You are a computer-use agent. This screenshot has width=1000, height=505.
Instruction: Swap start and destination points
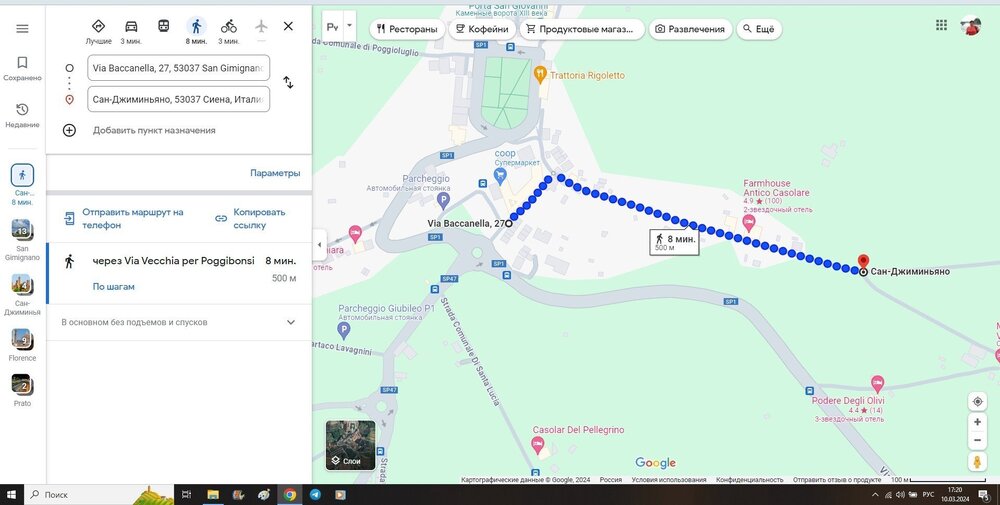pos(288,83)
